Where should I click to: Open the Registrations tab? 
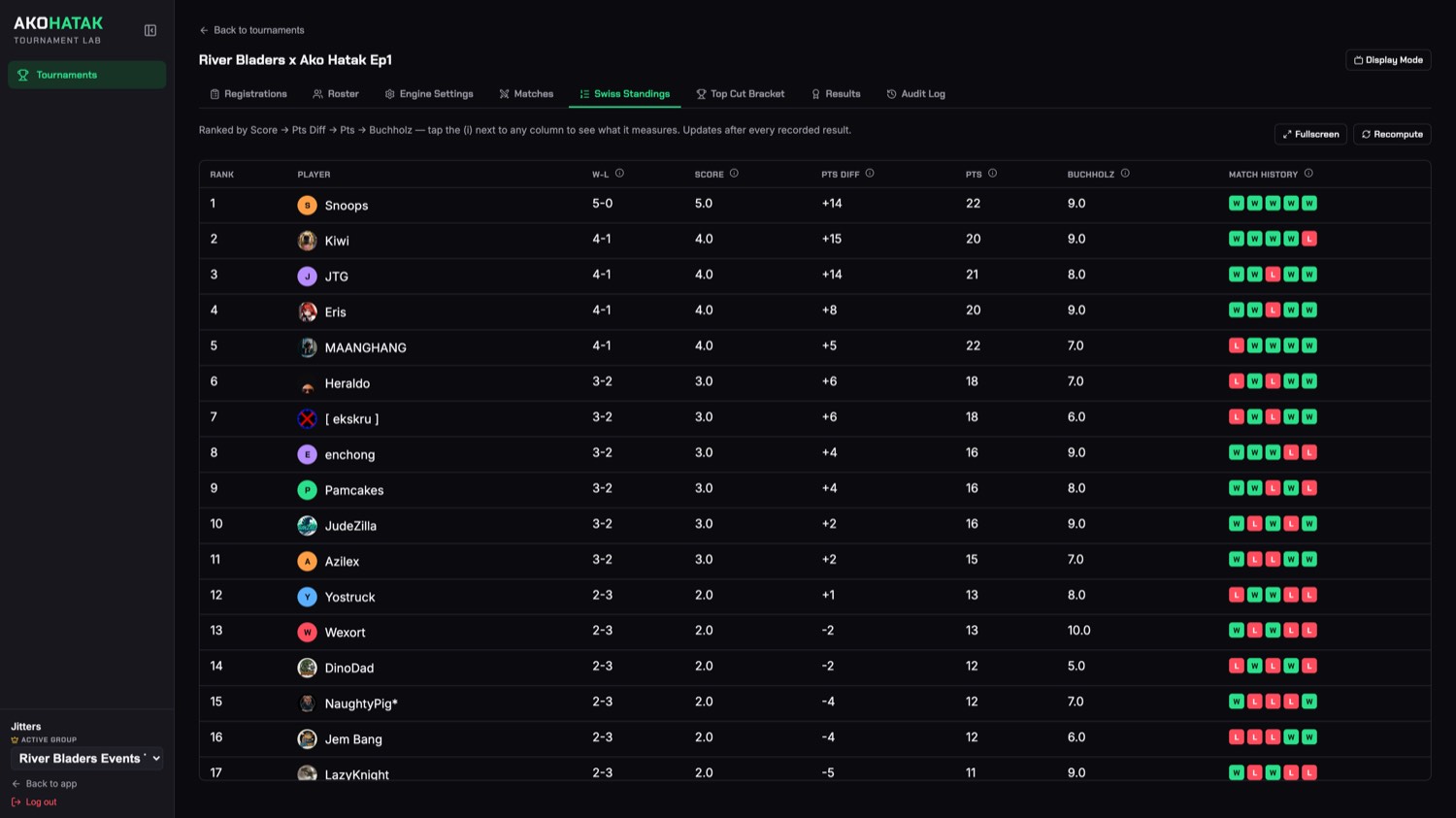point(248,94)
